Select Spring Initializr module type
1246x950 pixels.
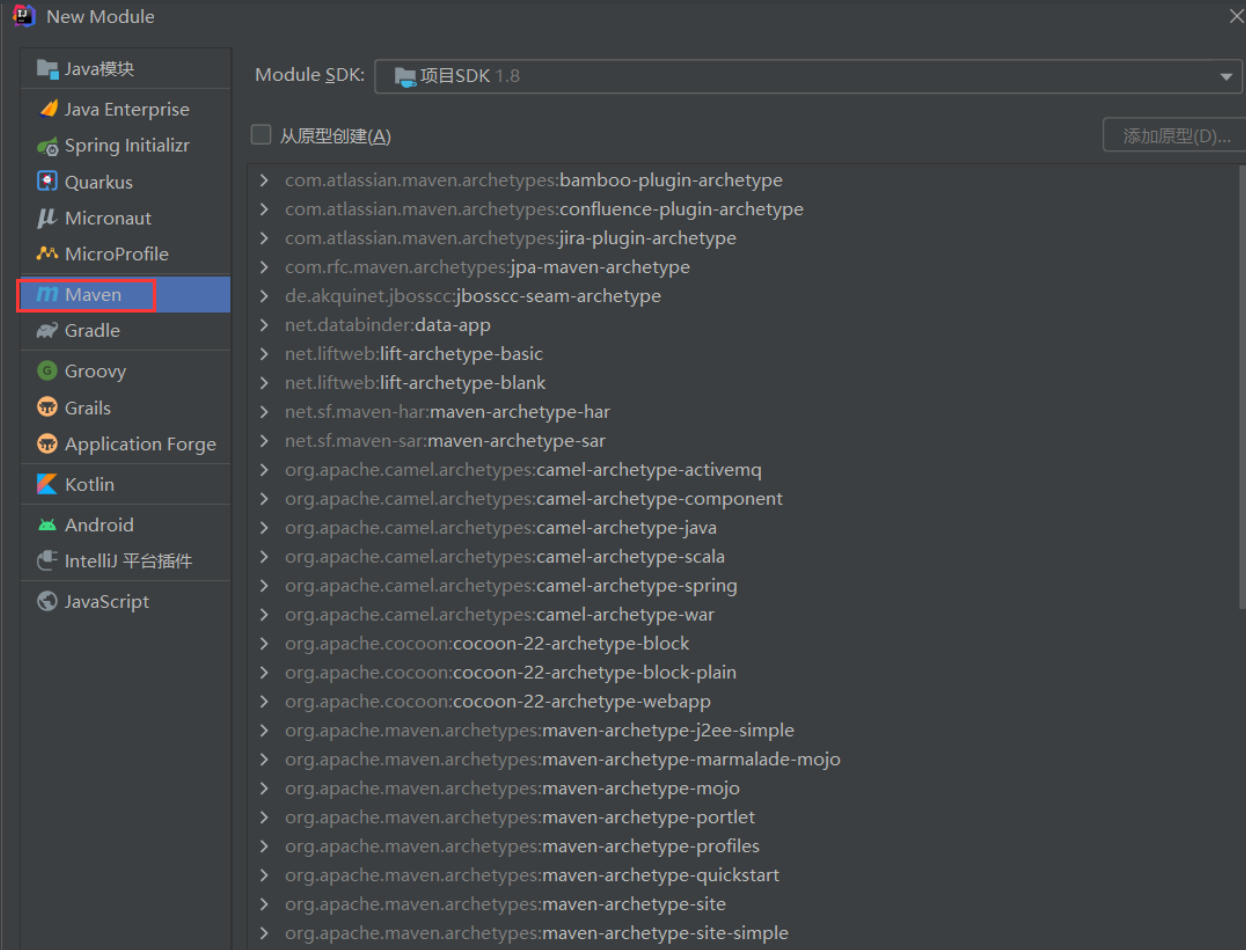click(127, 146)
